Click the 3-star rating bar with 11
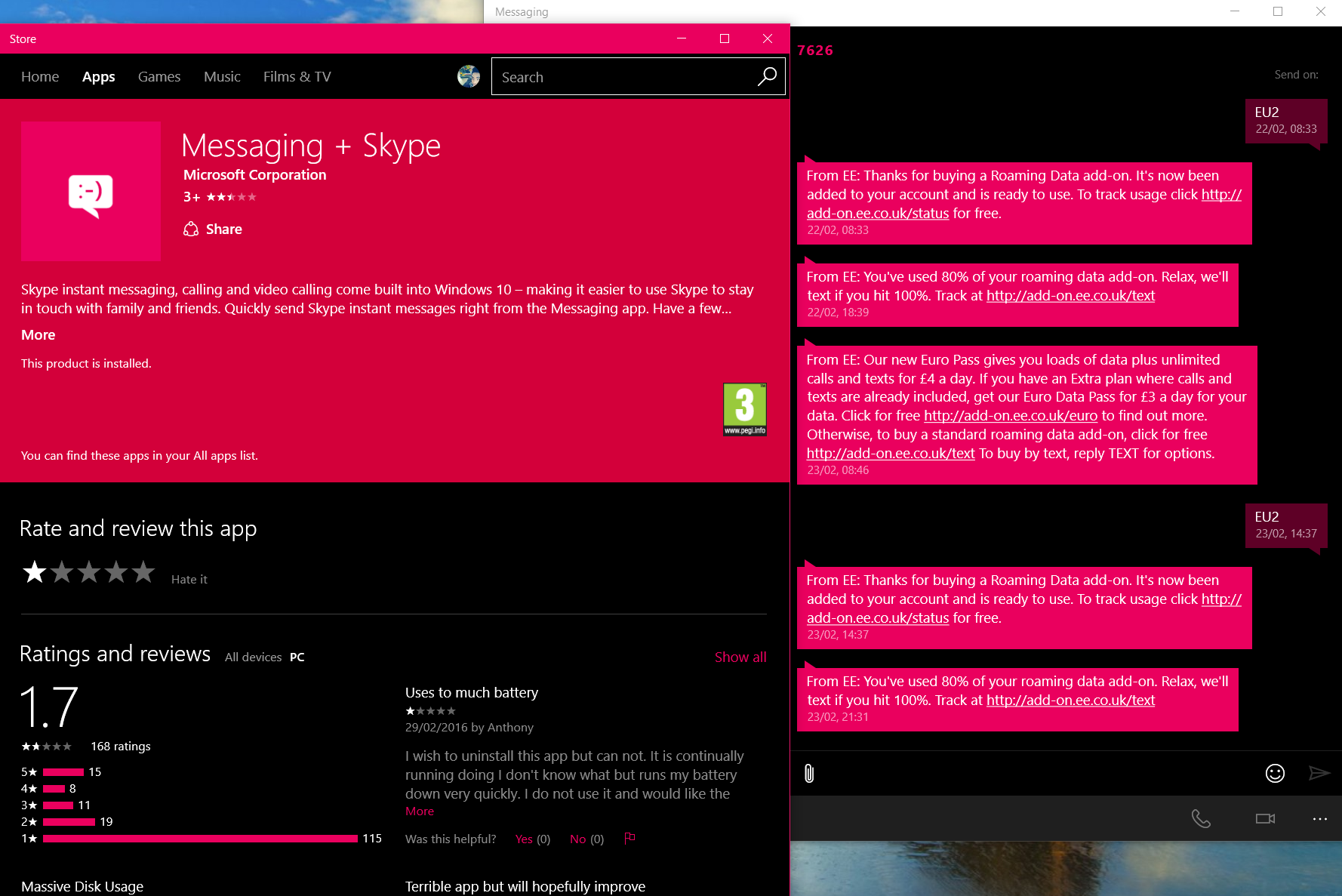The image size is (1342, 896). click(x=58, y=805)
